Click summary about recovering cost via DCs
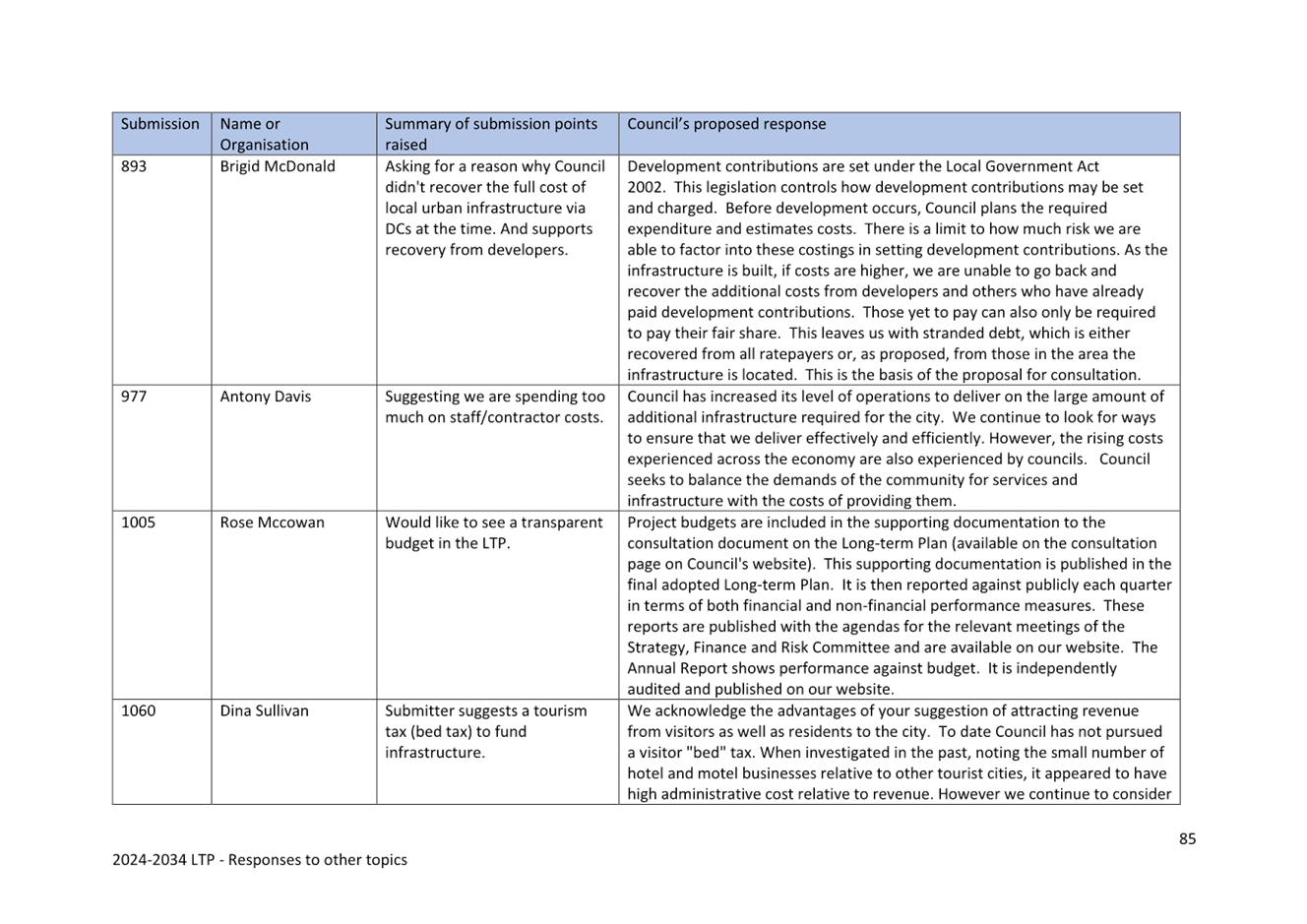This screenshot has width=1307, height=924. click(x=495, y=208)
